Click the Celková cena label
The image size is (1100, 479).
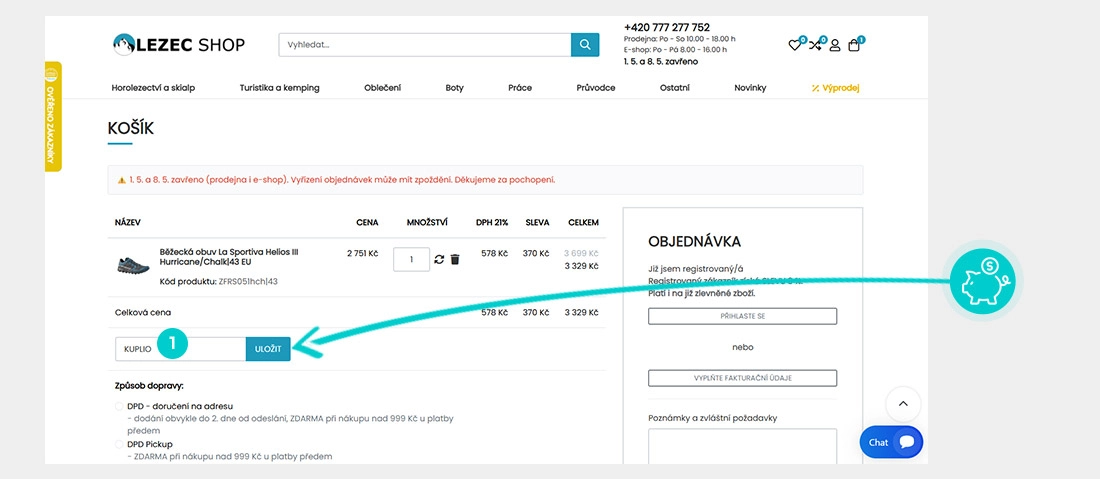tap(143, 312)
